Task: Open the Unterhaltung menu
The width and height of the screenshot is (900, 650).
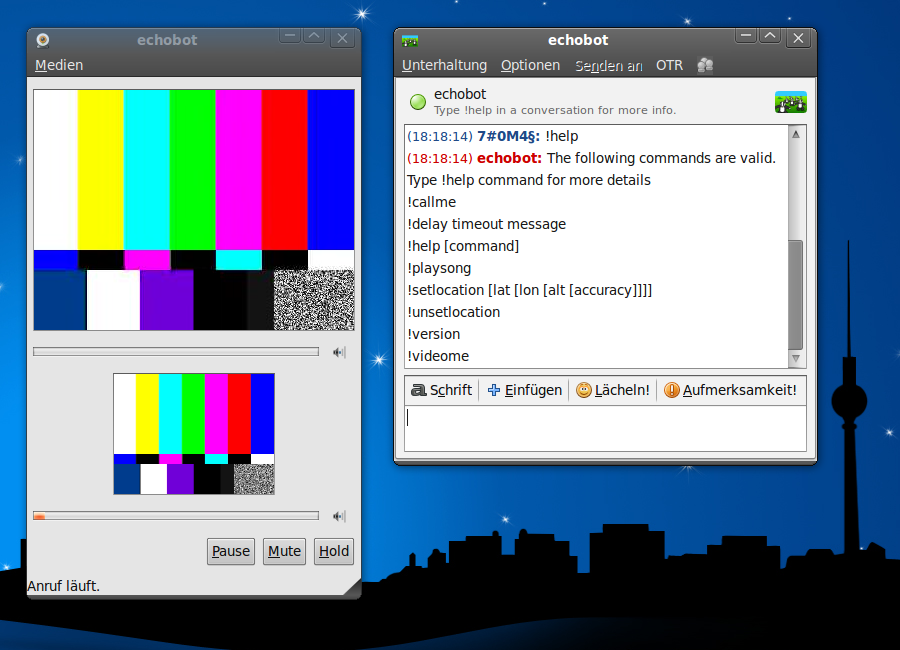Action: point(444,65)
